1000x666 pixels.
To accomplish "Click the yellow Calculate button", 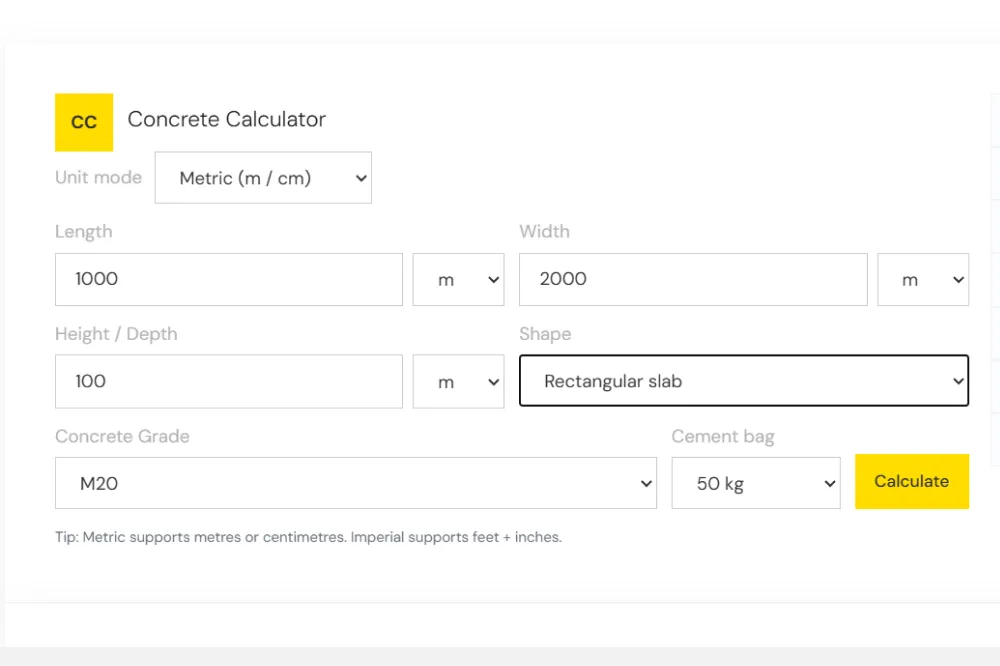I will [911, 481].
